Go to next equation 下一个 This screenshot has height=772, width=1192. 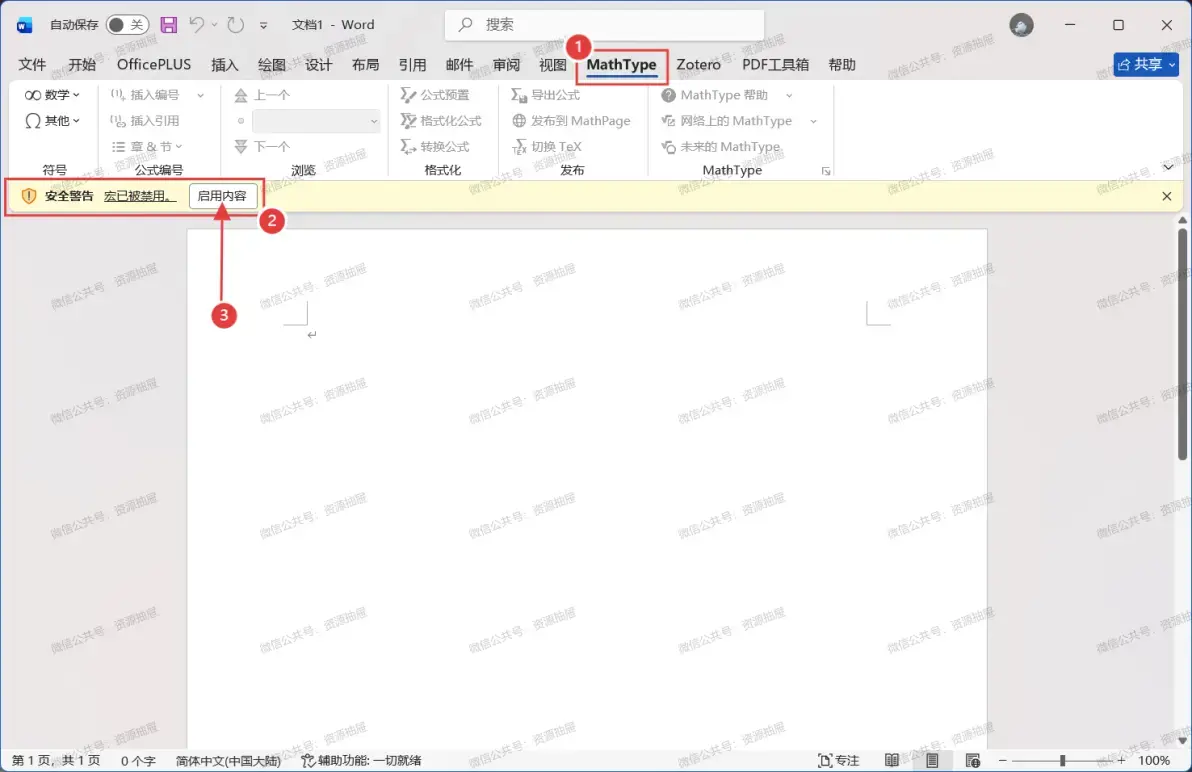tap(262, 147)
